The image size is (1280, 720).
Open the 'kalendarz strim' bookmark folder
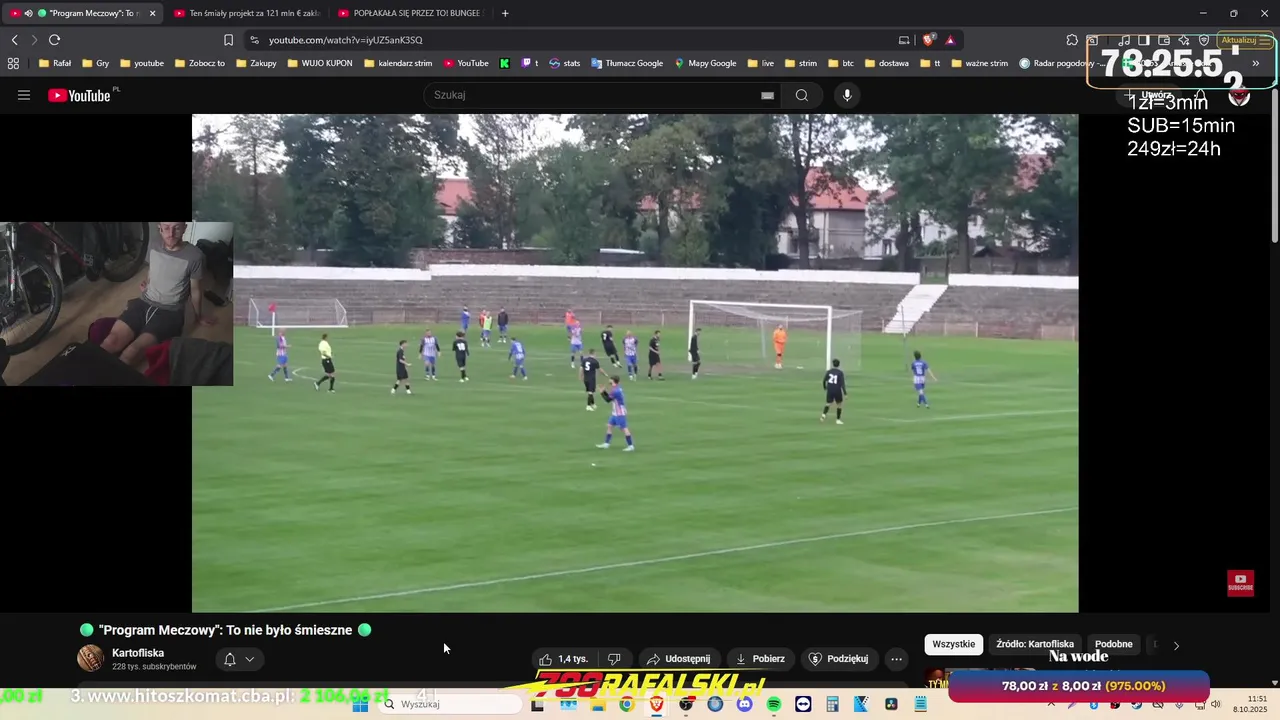coord(398,63)
